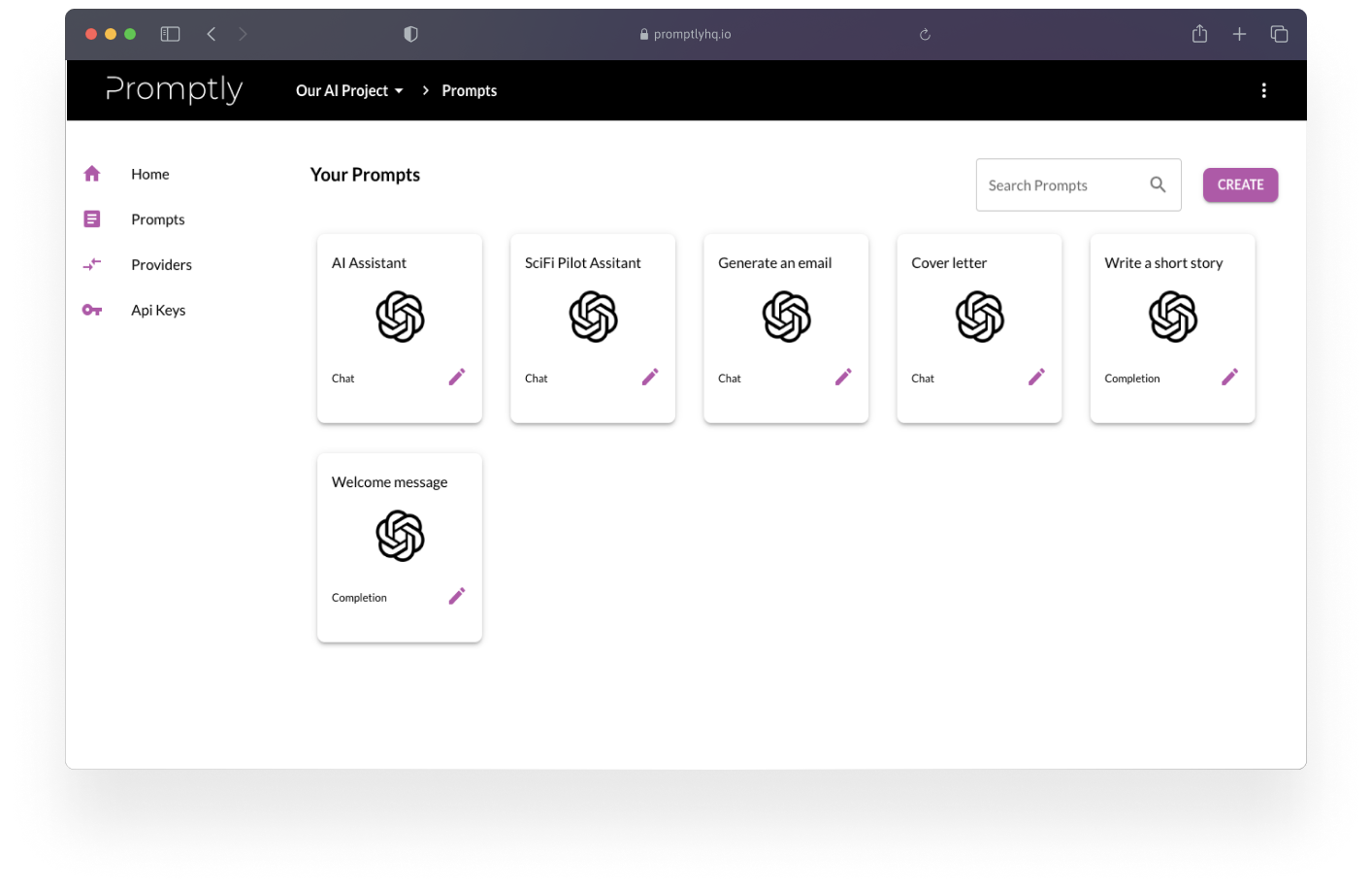The image size is (1372, 891).
Task: Edit the AI Assistant prompt with pencil
Action: click(457, 377)
